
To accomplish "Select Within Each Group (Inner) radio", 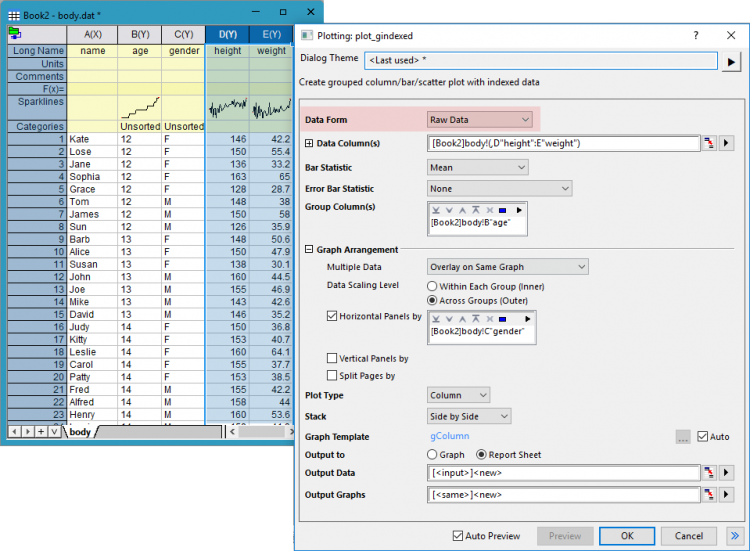I will point(432,286).
